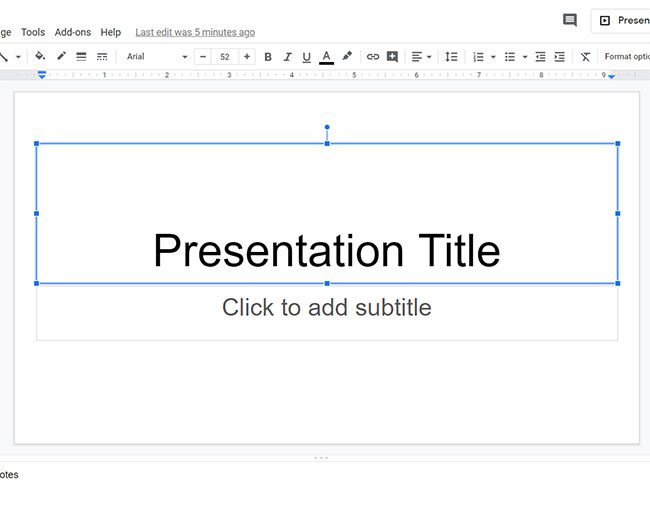Add a comment using toolbar icon
Screen dimensions: 650x505
click(x=392, y=57)
